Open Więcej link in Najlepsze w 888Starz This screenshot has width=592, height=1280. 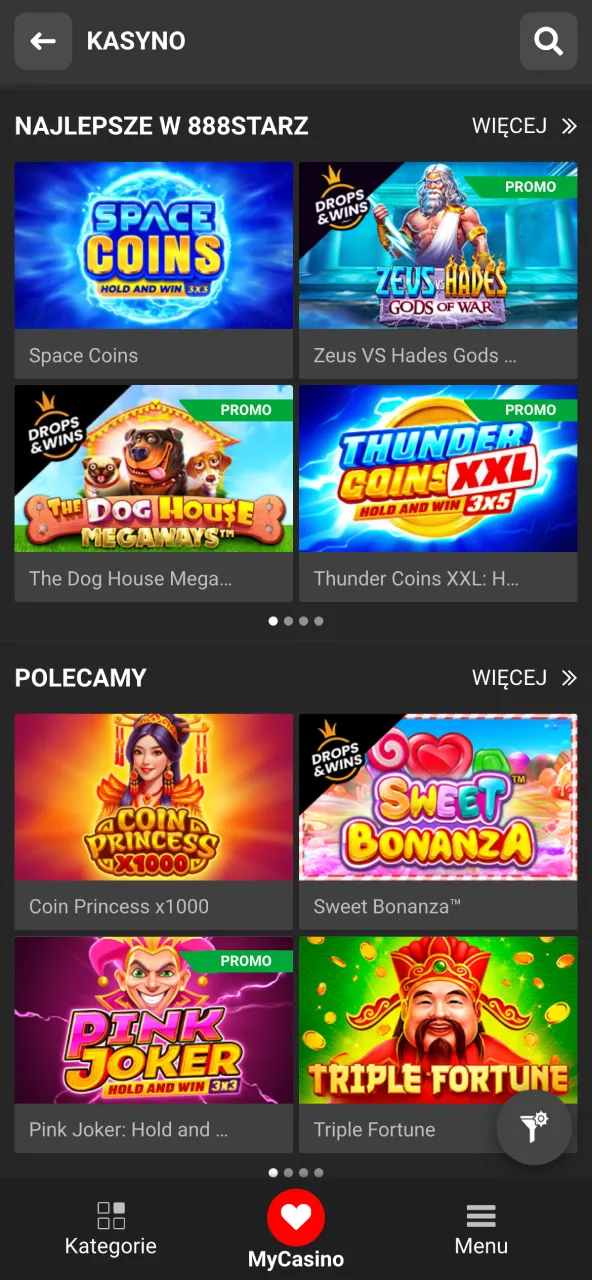click(x=509, y=126)
